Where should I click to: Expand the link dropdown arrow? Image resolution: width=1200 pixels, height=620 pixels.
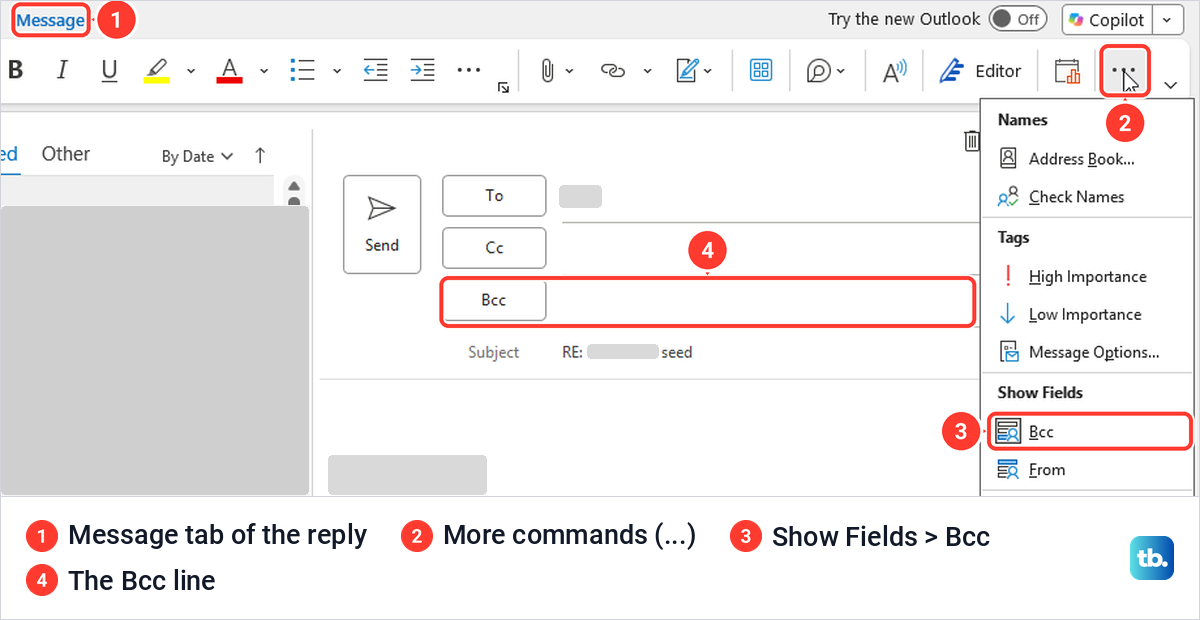coord(647,71)
